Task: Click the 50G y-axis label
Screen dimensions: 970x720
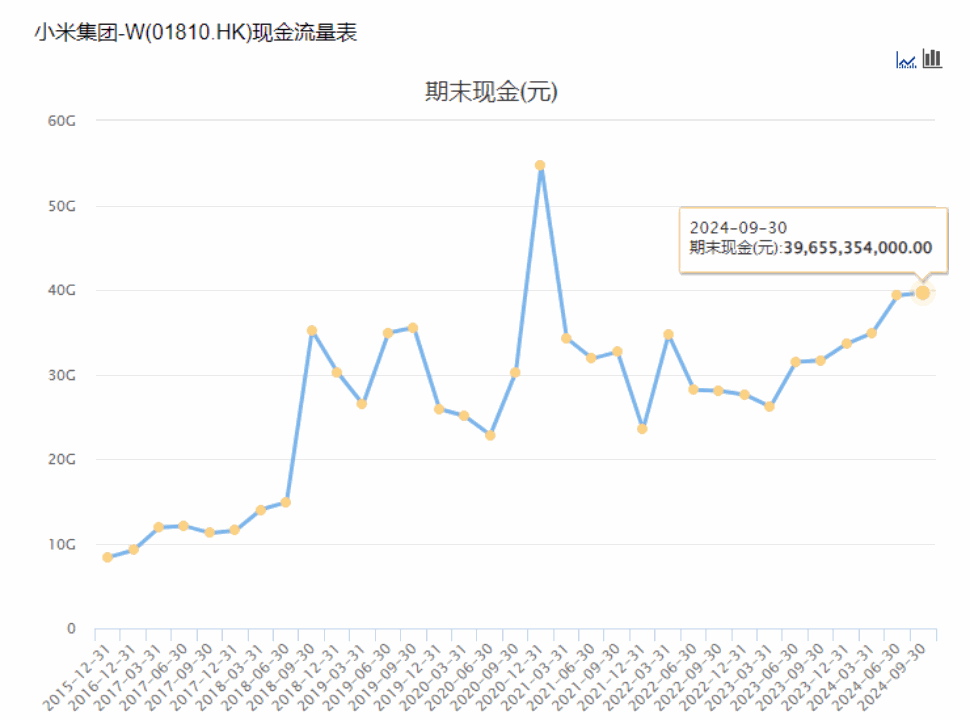Action: pos(61,206)
